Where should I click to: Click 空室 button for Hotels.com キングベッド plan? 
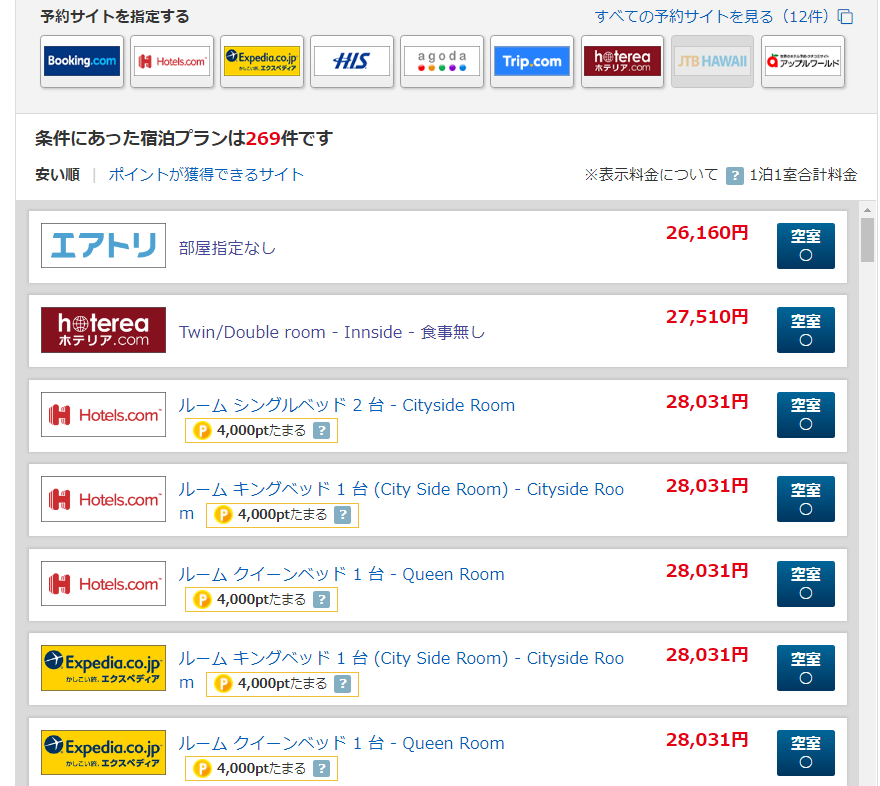point(805,499)
